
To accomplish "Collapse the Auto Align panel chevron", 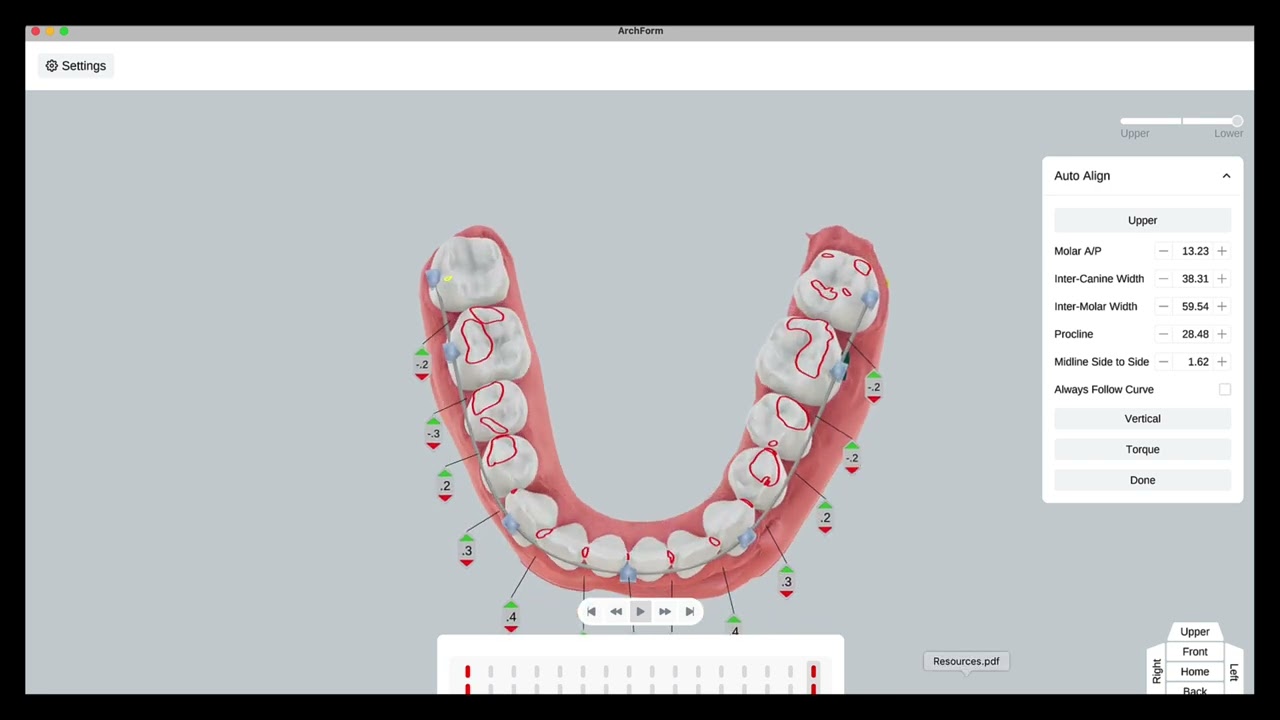I will tap(1226, 176).
